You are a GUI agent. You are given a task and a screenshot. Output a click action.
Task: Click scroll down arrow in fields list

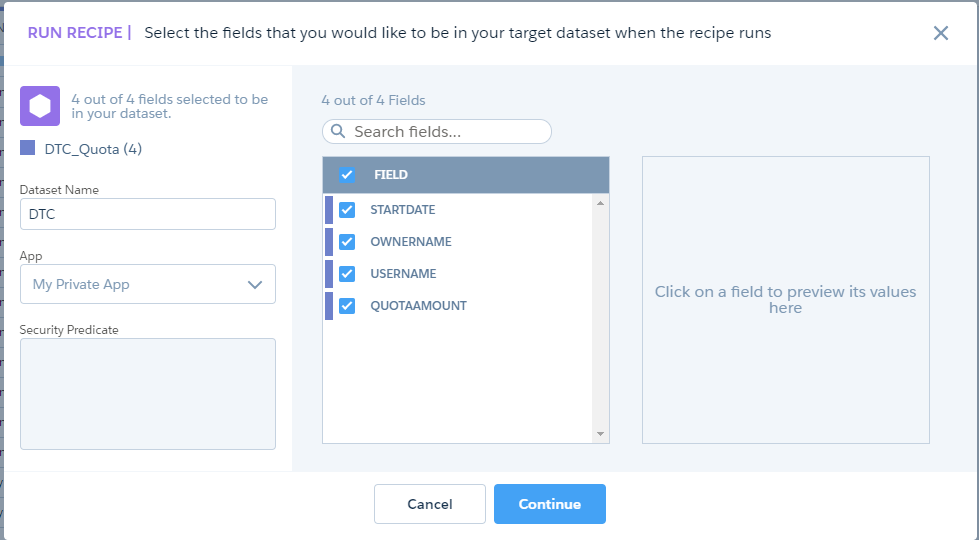click(601, 434)
